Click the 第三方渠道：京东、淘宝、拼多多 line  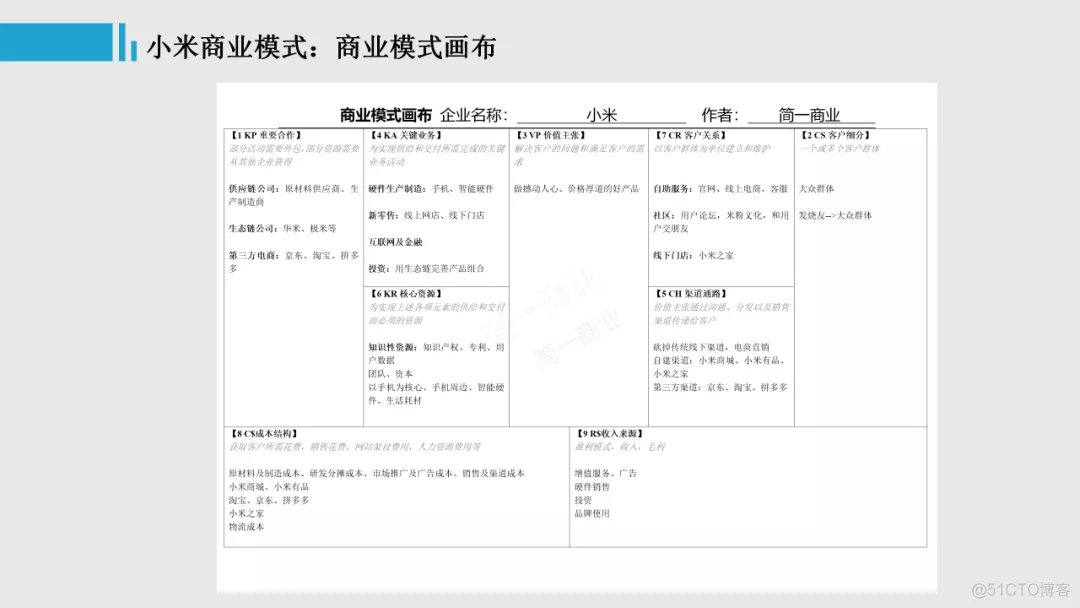pos(720,387)
